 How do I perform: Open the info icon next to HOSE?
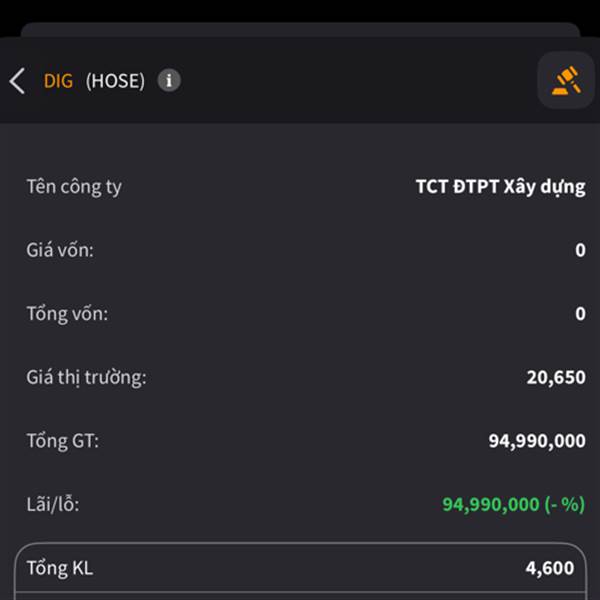coord(169,80)
